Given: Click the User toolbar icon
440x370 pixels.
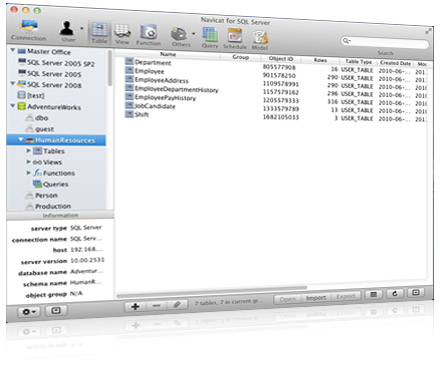Looking at the screenshot, I should (67, 32).
